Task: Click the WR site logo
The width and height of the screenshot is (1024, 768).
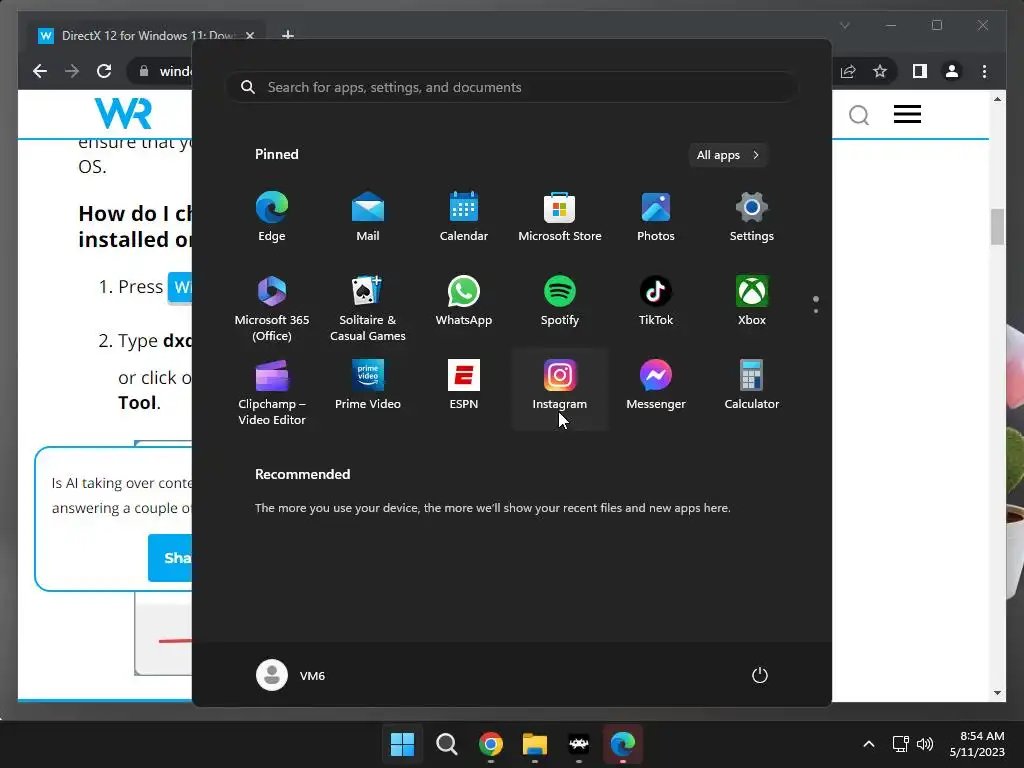Action: 123,114
